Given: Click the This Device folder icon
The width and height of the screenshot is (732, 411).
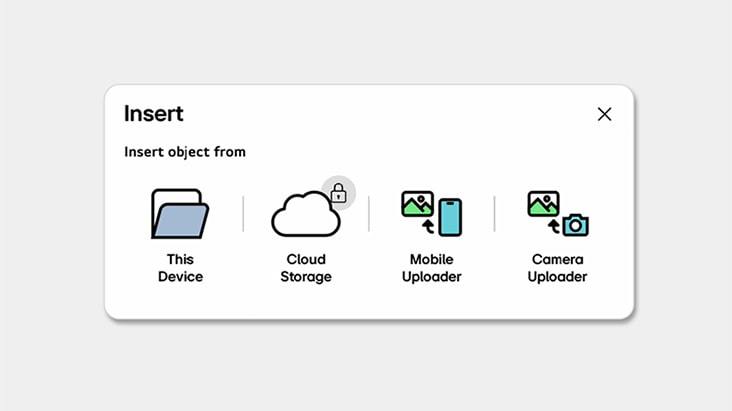Looking at the screenshot, I should (x=179, y=214).
